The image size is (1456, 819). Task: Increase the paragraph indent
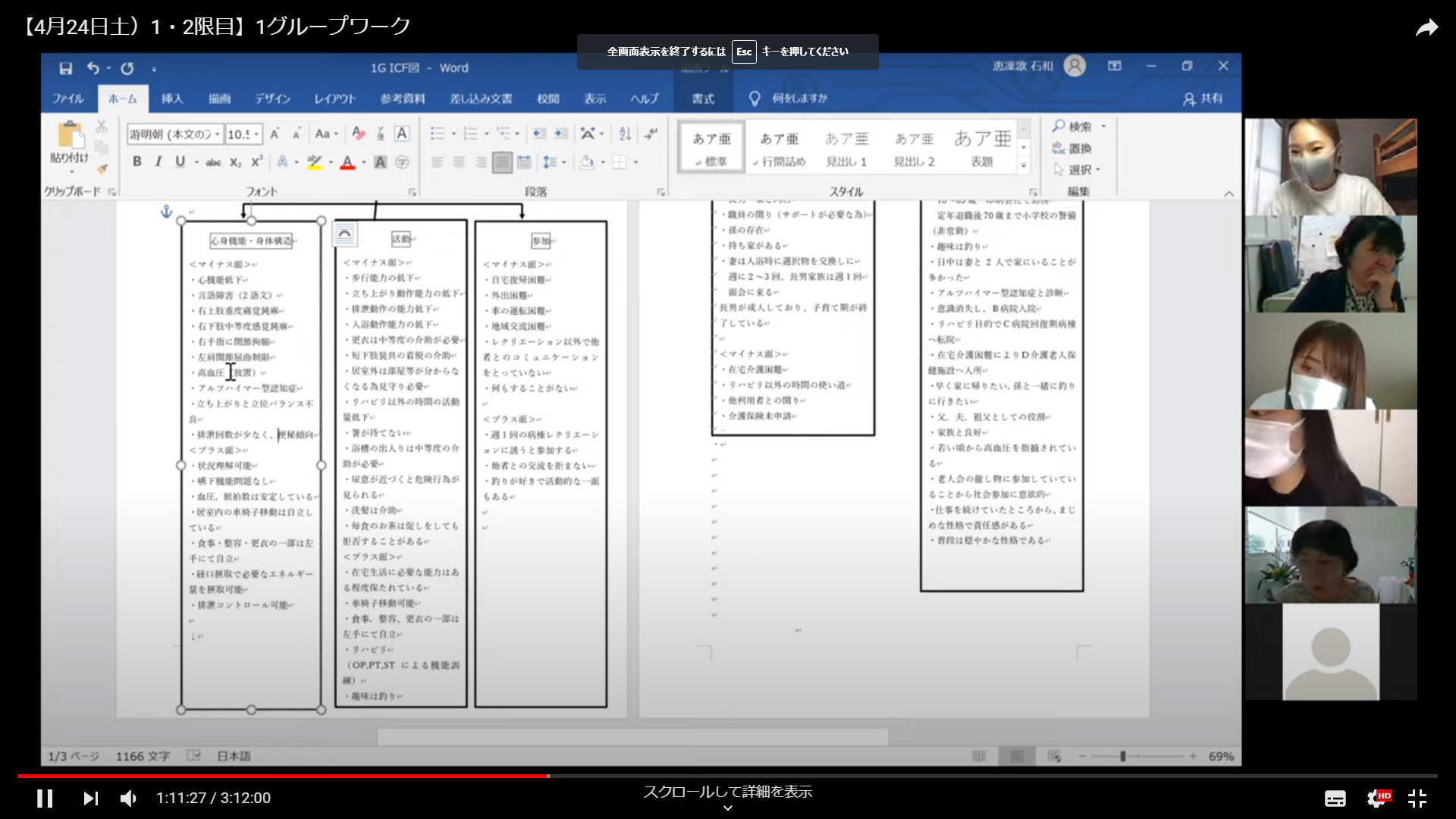(x=561, y=133)
